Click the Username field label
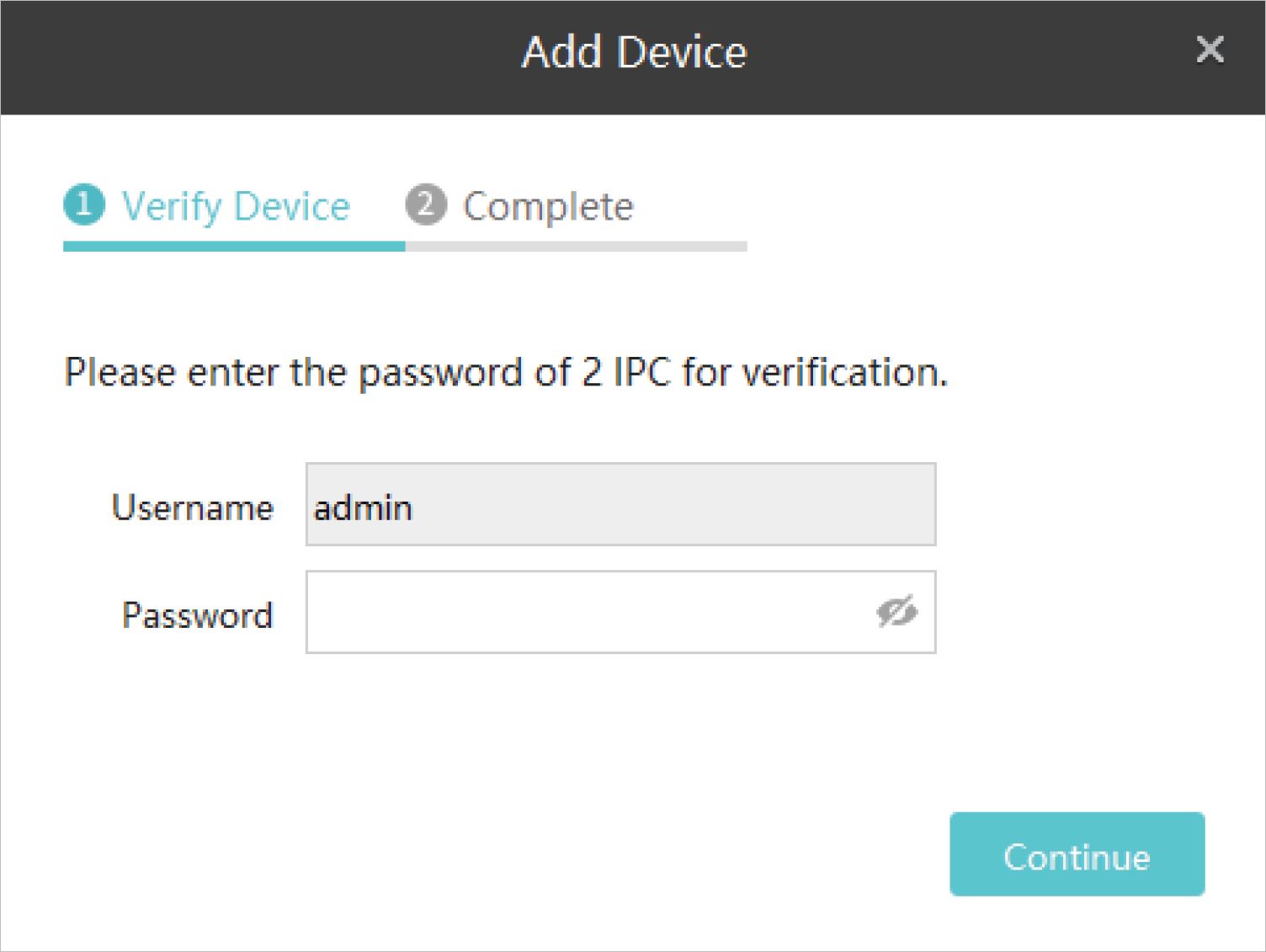The width and height of the screenshot is (1266, 952). [193, 507]
